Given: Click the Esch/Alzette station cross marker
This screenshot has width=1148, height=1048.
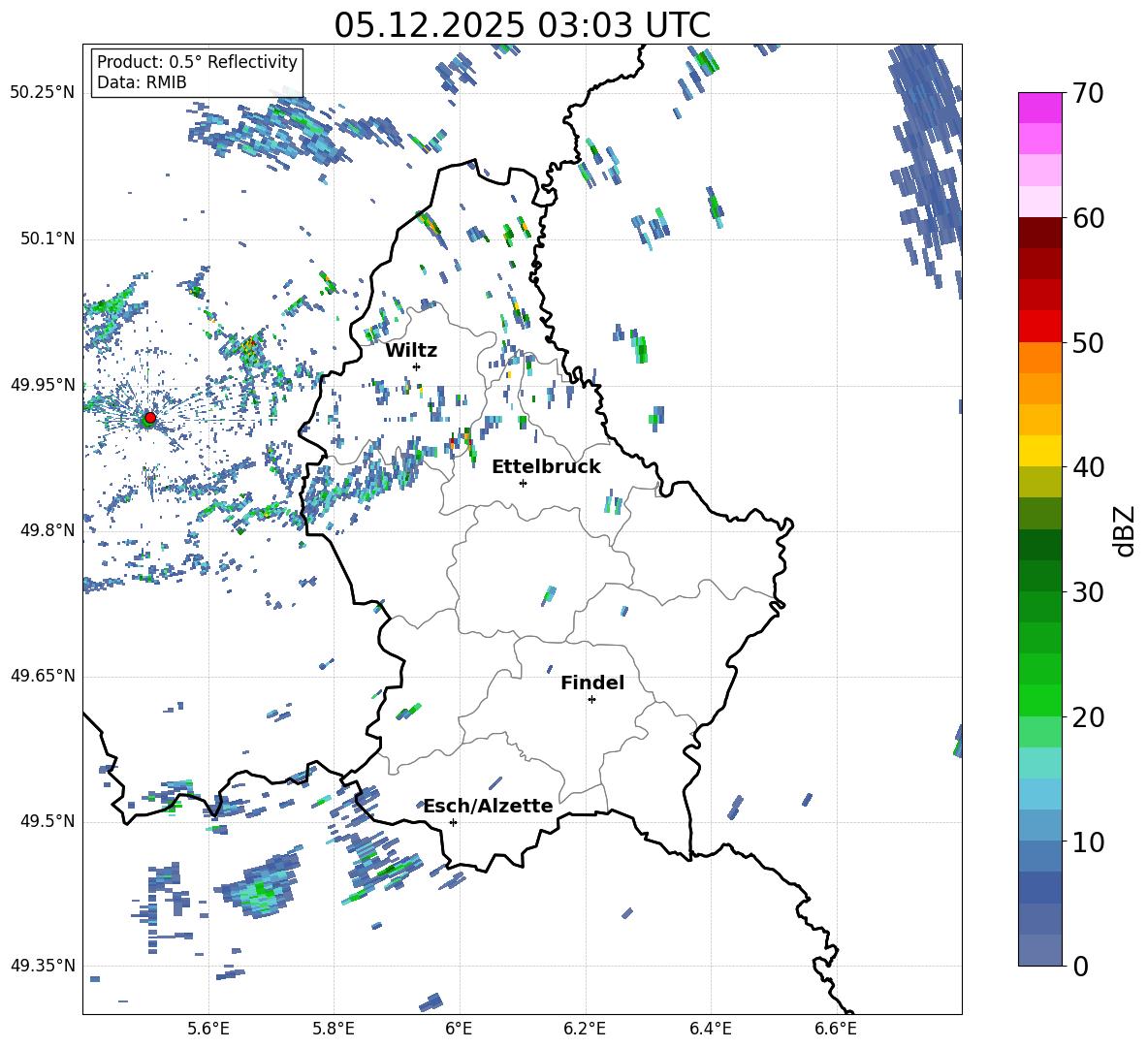Looking at the screenshot, I should (x=453, y=822).
